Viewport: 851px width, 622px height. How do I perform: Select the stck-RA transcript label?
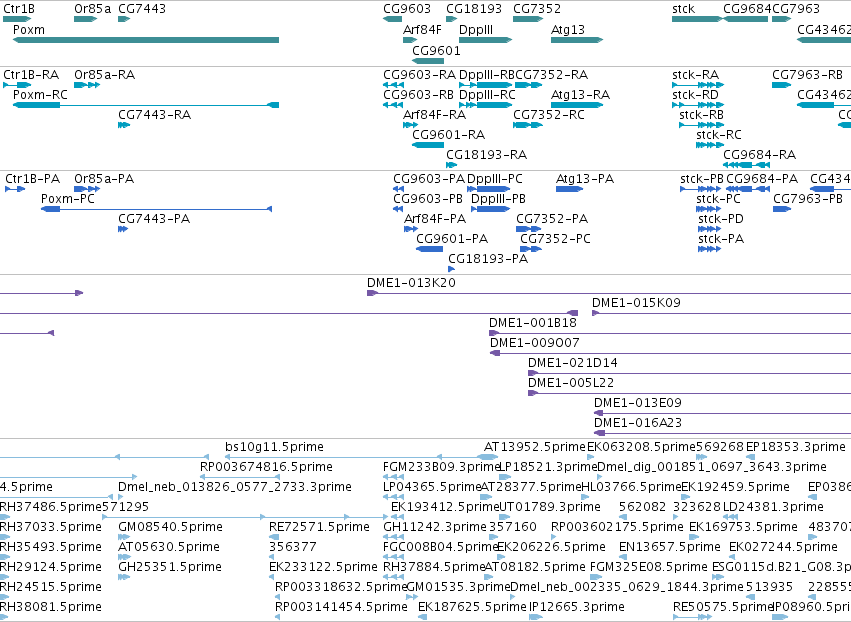(x=696, y=75)
